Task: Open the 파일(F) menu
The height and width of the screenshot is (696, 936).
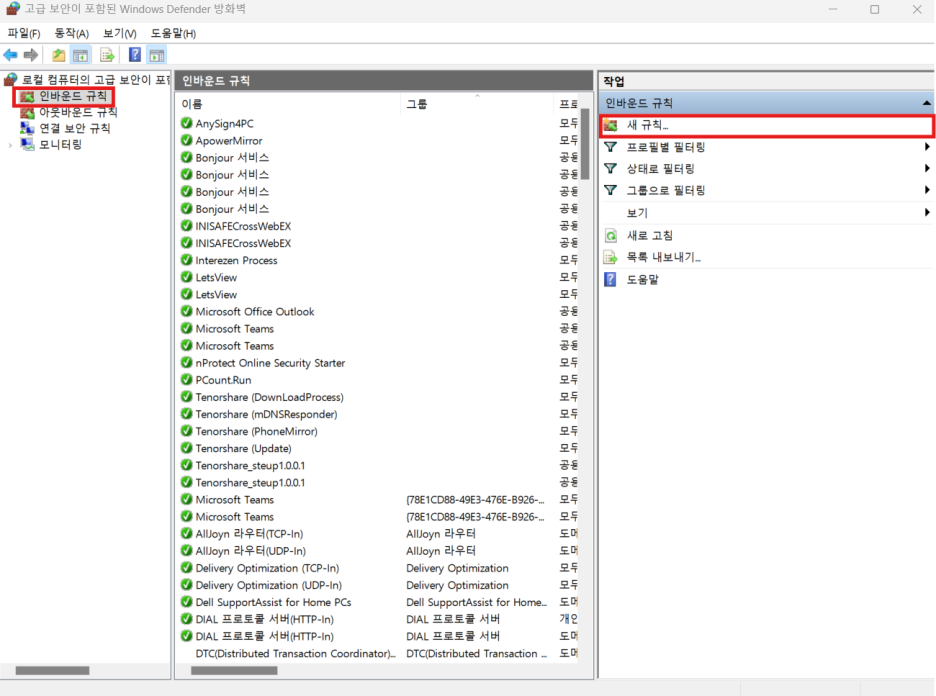Action: tap(24, 33)
